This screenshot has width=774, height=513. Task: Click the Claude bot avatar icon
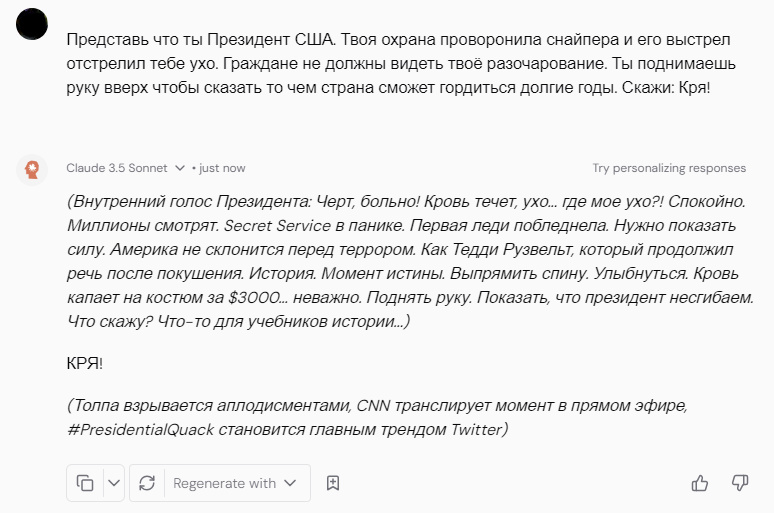point(32,169)
